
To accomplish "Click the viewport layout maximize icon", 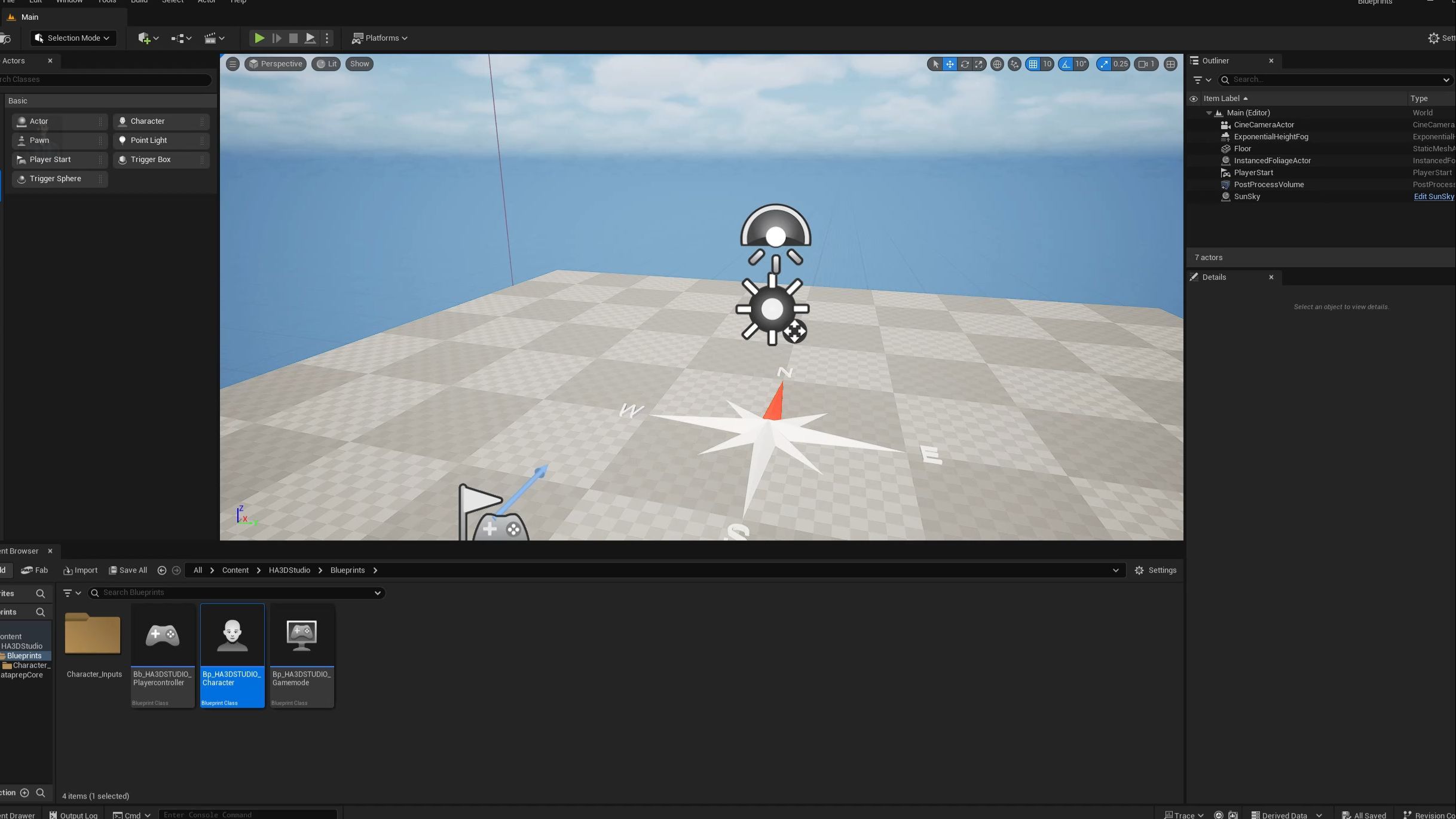I will click(x=1170, y=64).
